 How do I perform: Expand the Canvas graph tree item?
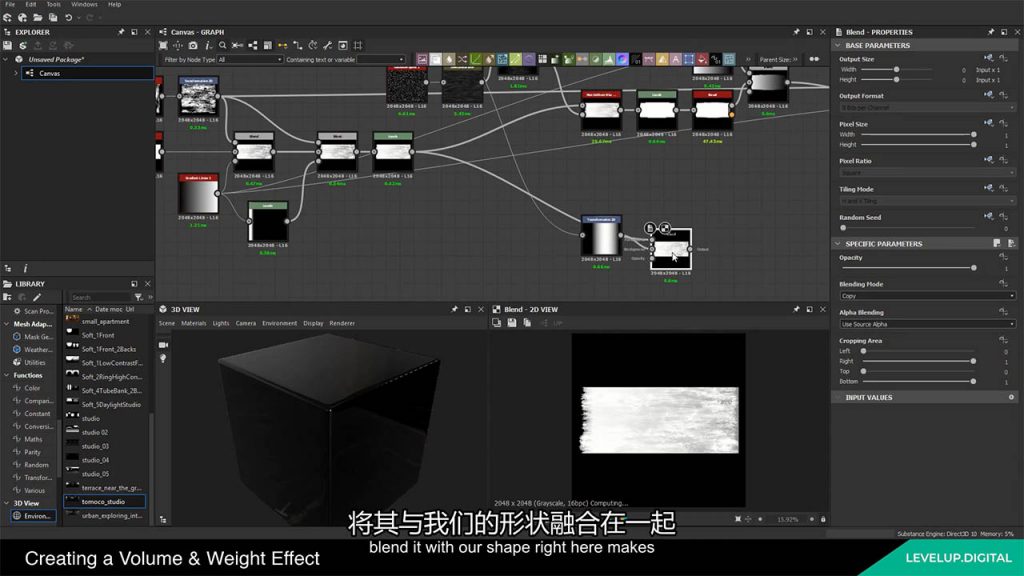pos(16,73)
